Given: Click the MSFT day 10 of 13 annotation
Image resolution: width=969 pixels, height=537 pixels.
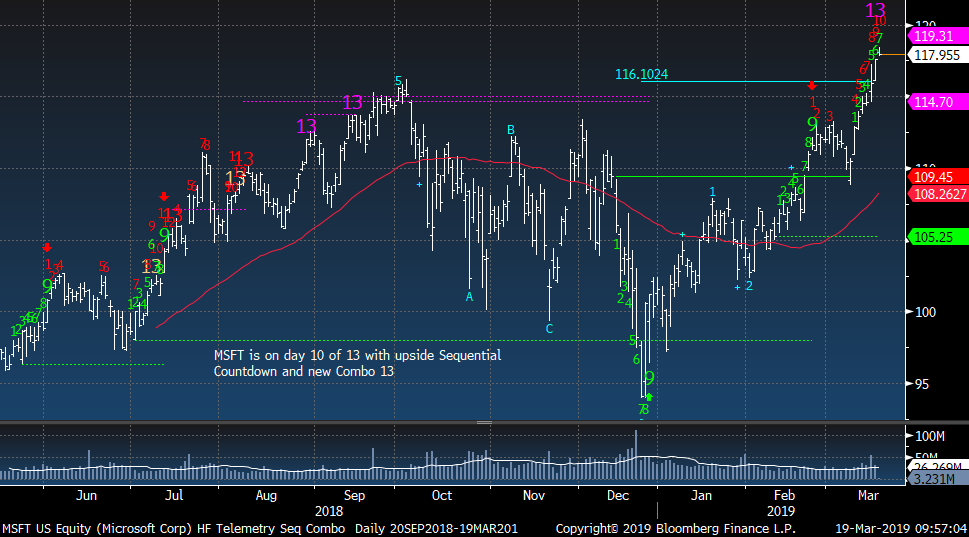Looking at the screenshot, I should [x=357, y=363].
